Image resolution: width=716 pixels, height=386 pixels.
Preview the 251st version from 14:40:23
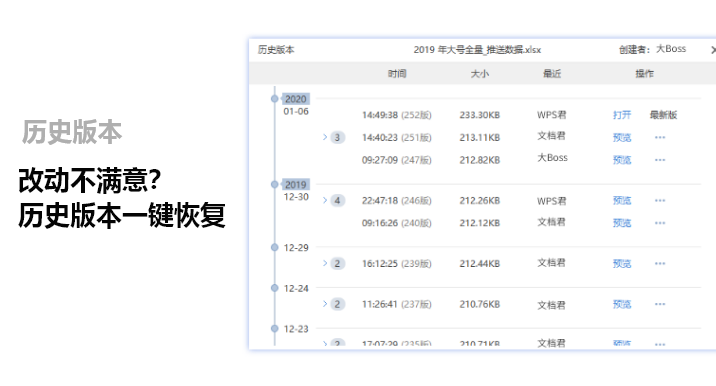click(621, 137)
